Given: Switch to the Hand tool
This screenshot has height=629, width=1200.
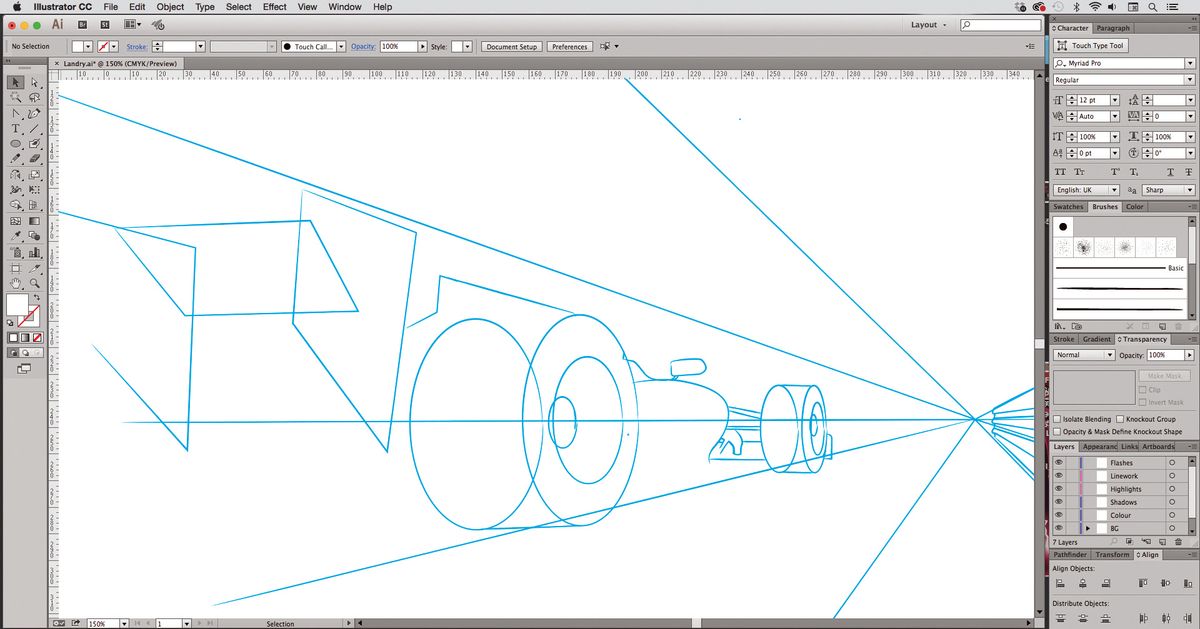Looking at the screenshot, I should 16,283.
